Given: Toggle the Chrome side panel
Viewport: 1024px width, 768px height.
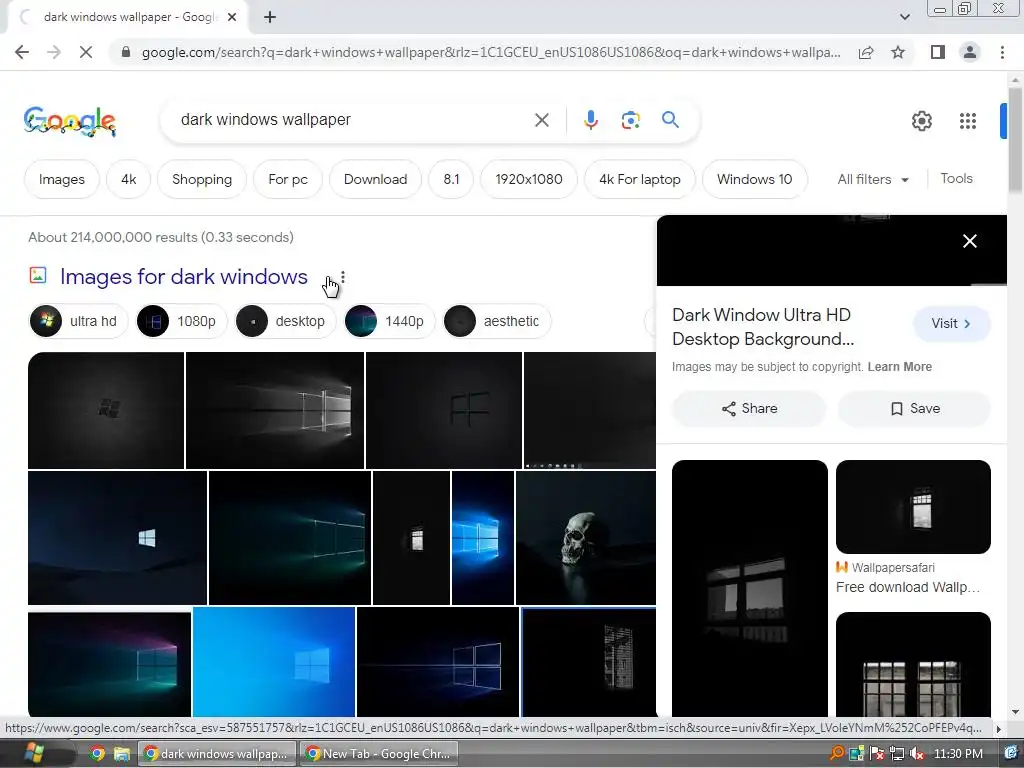Looking at the screenshot, I should (938, 52).
